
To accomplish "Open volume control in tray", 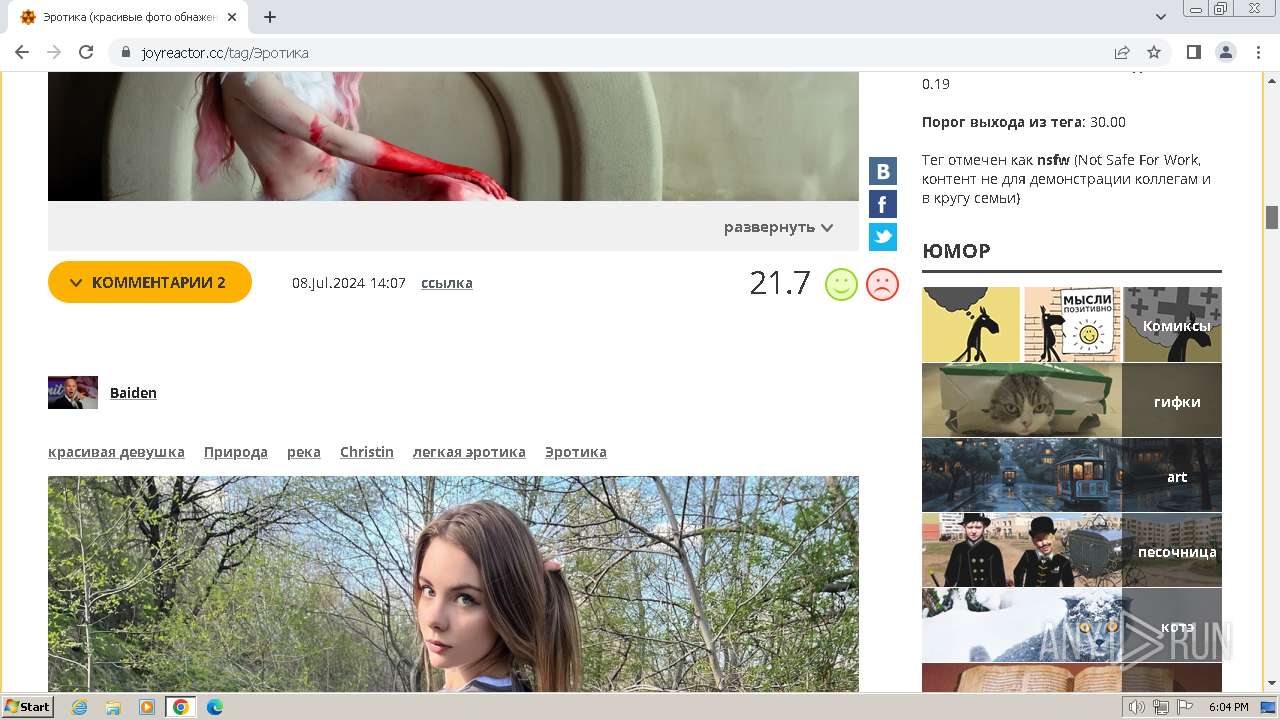I will click(1136, 707).
